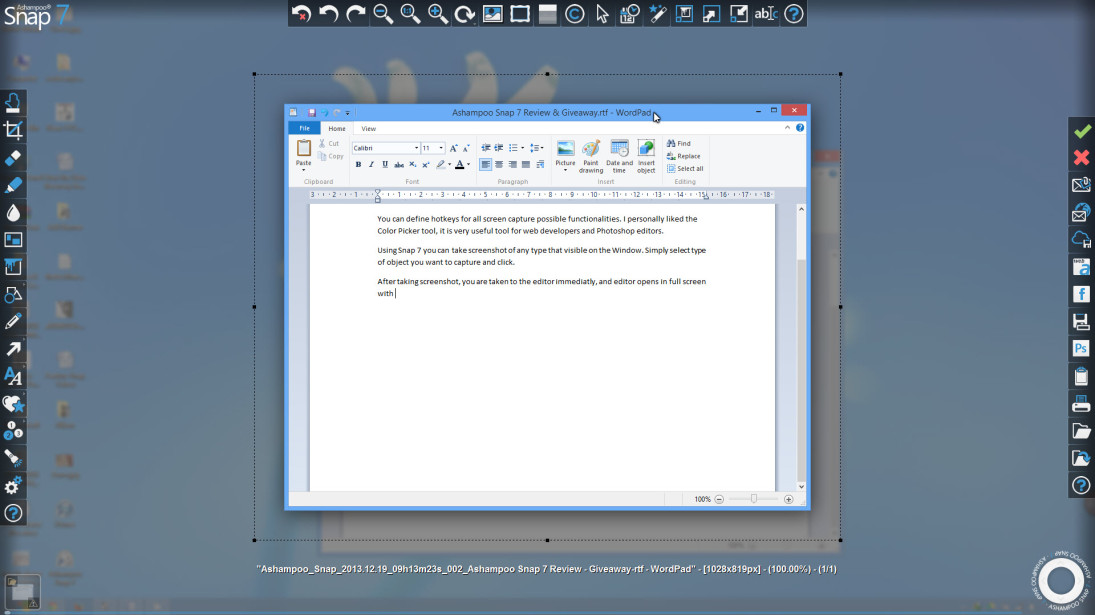This screenshot has width=1095, height=615.
Task: Click the abc text cursor toolbar icon
Action: pos(766,14)
